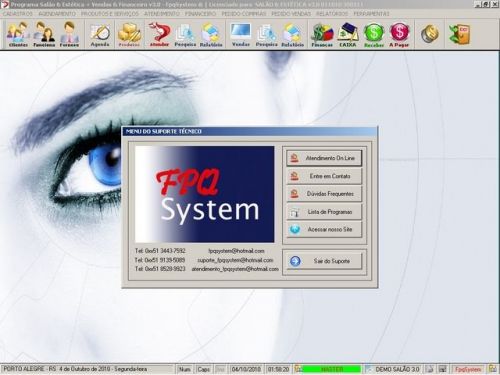The width and height of the screenshot is (500, 375).
Task: Click the Sair do Suporte button
Action: coord(324,261)
